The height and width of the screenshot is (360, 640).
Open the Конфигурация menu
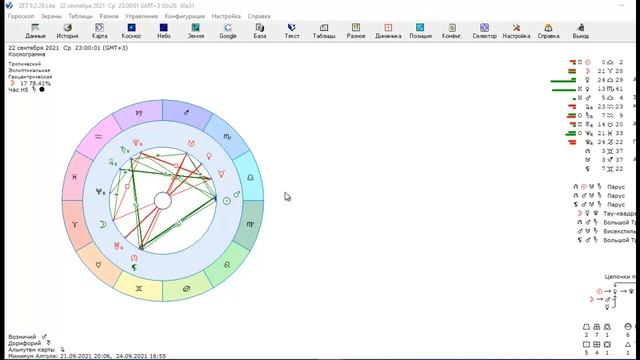tap(184, 16)
